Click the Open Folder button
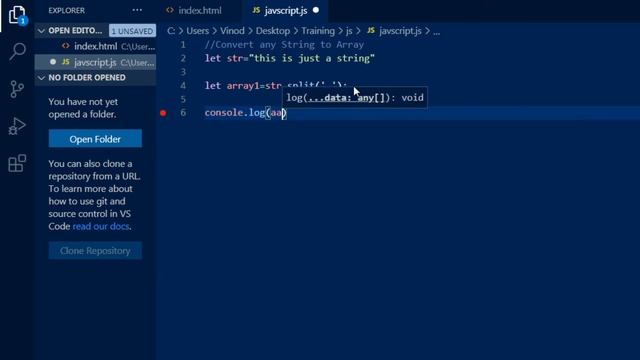Viewport: 640px width, 360px height. click(x=95, y=139)
